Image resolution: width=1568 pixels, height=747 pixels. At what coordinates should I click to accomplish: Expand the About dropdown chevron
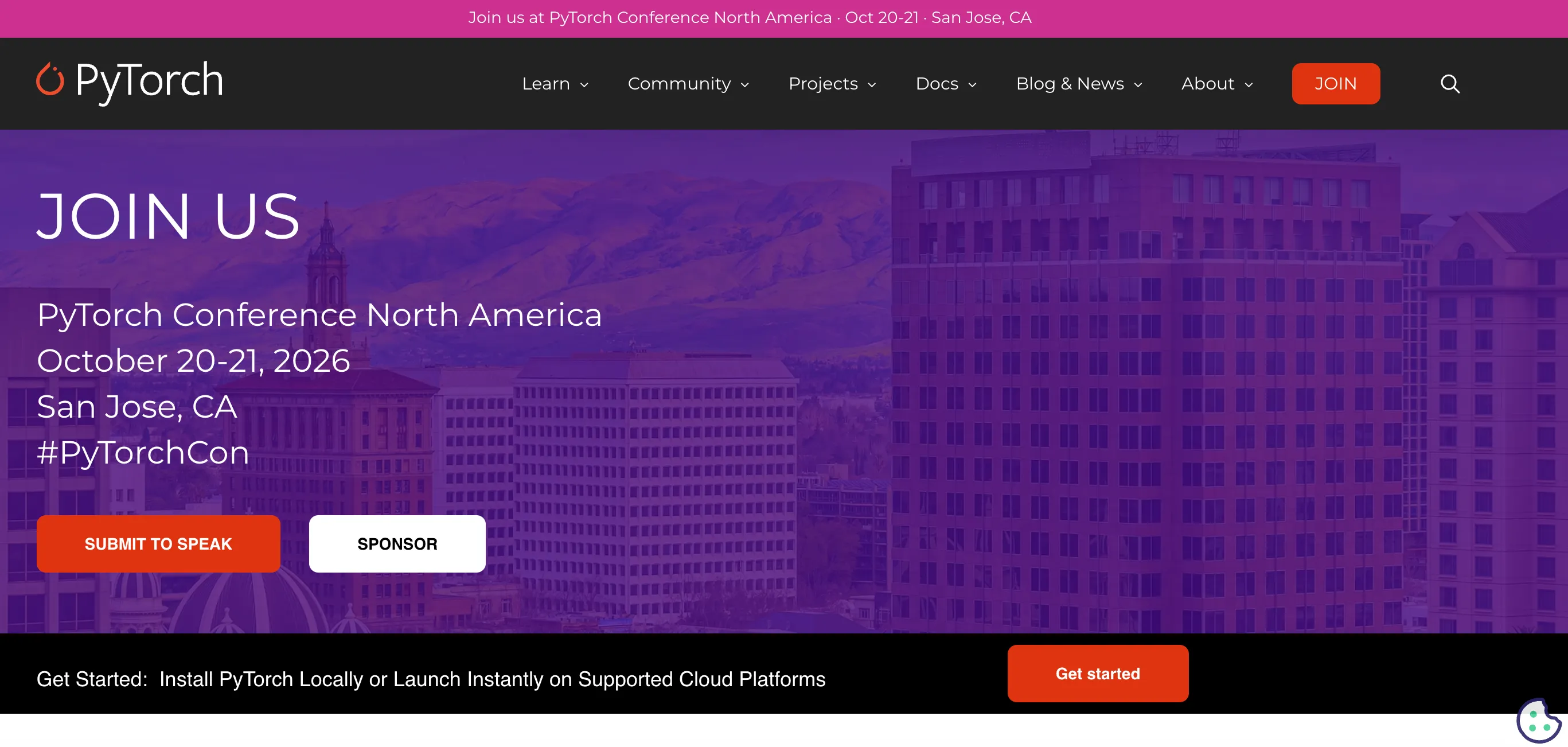pos(1249,84)
